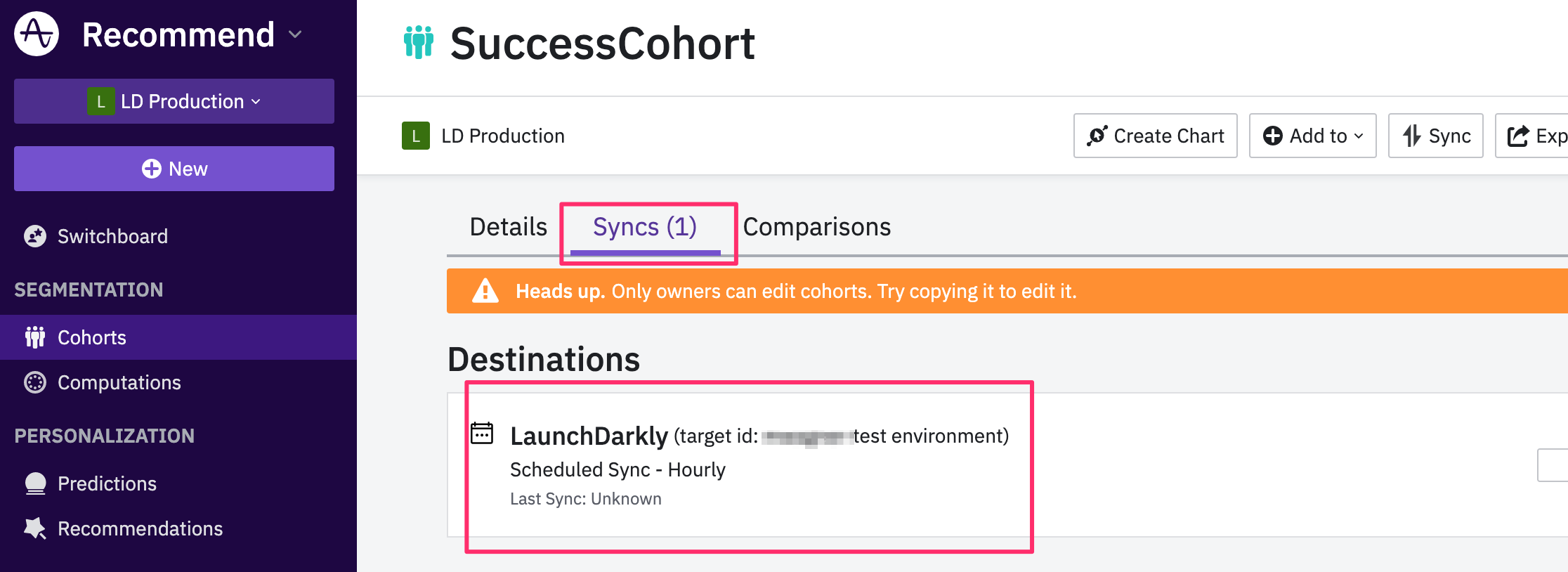Click the Recommendations star icon
The image size is (1568, 572).
(x=35, y=528)
